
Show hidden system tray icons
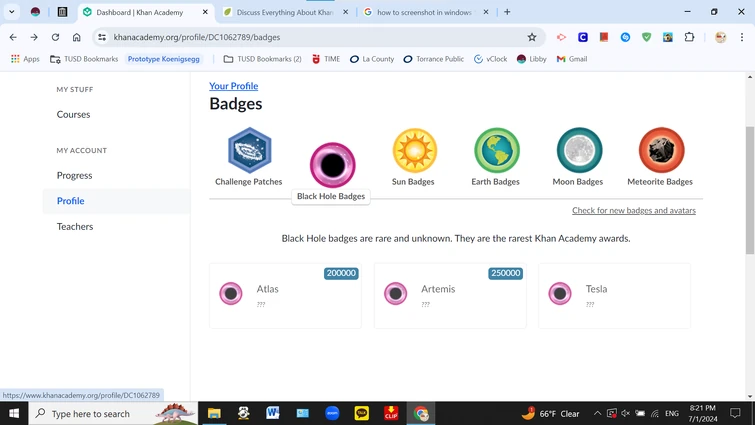597,413
